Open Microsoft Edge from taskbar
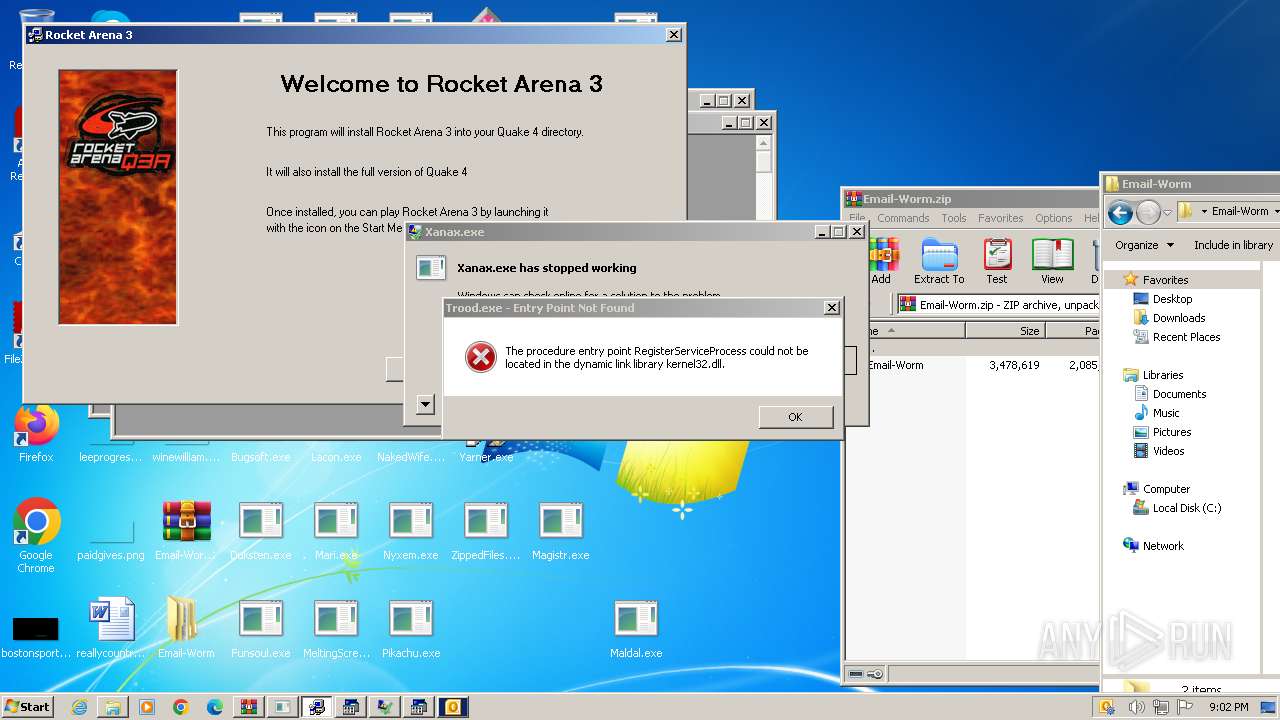The image size is (1280, 720). point(214,707)
